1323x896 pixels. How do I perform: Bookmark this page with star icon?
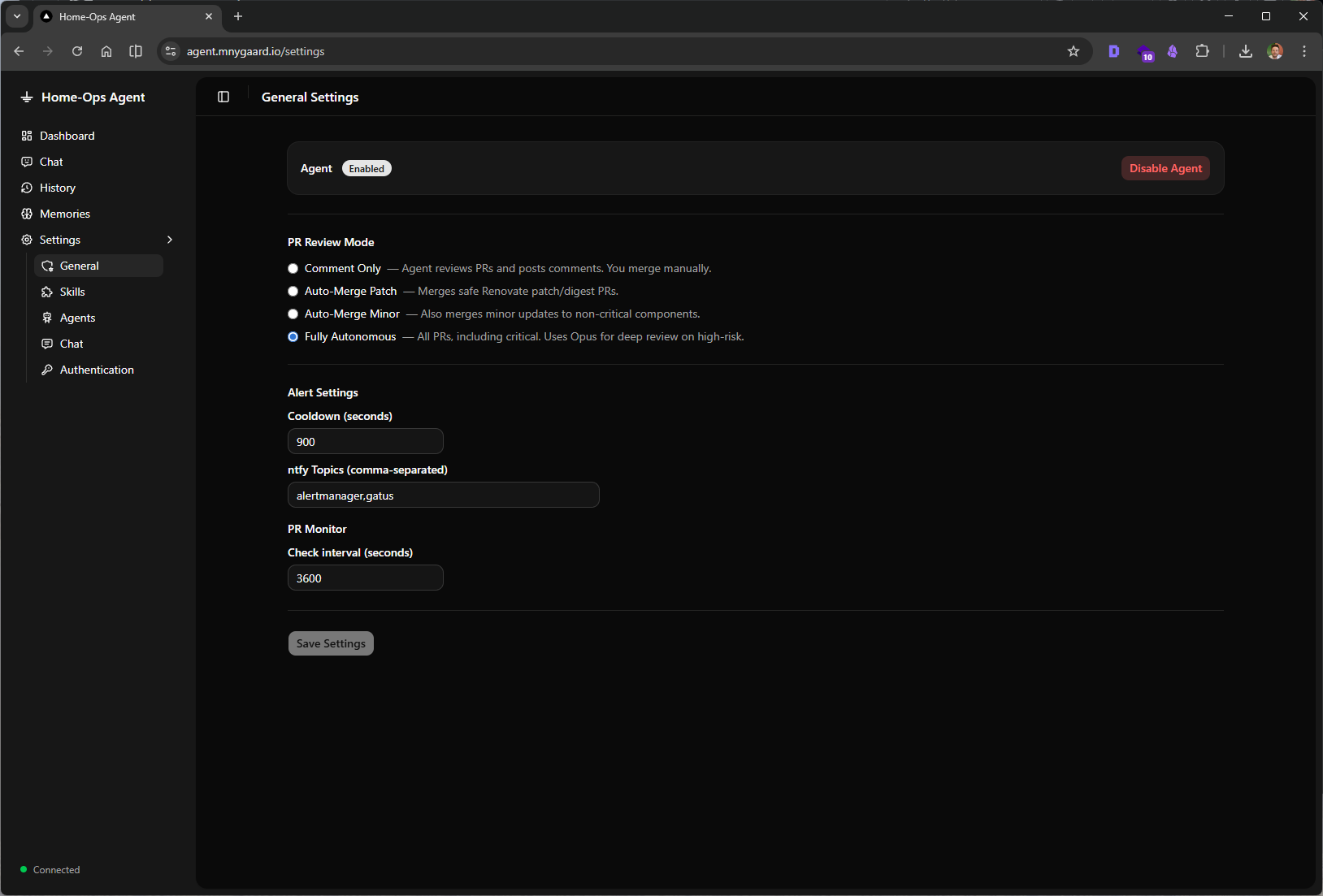pyautogui.click(x=1074, y=51)
